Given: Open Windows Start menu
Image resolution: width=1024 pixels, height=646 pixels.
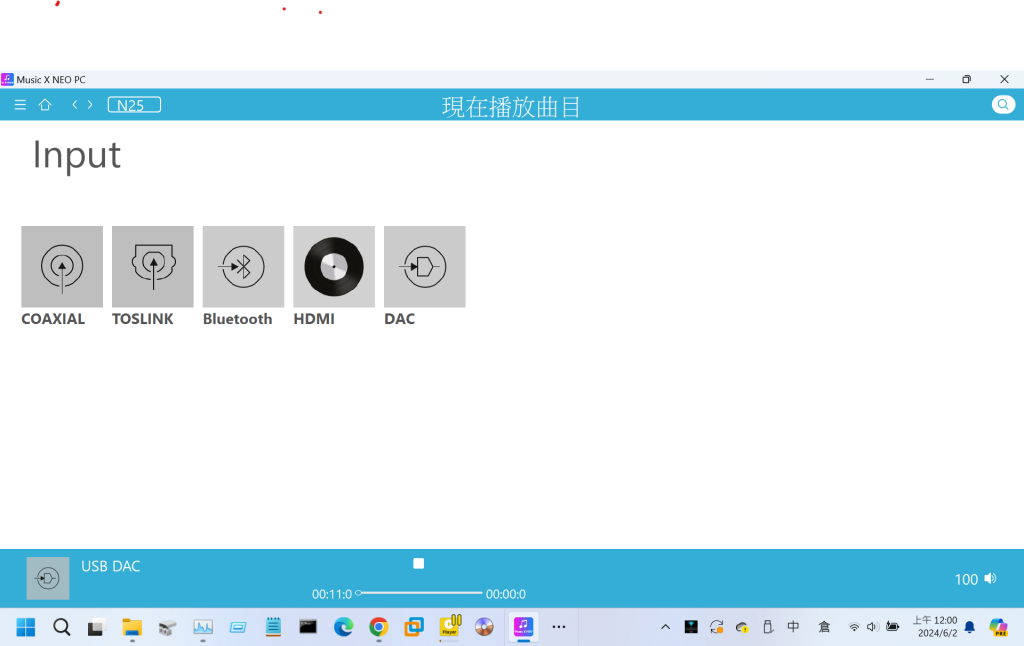Looking at the screenshot, I should pos(25,627).
